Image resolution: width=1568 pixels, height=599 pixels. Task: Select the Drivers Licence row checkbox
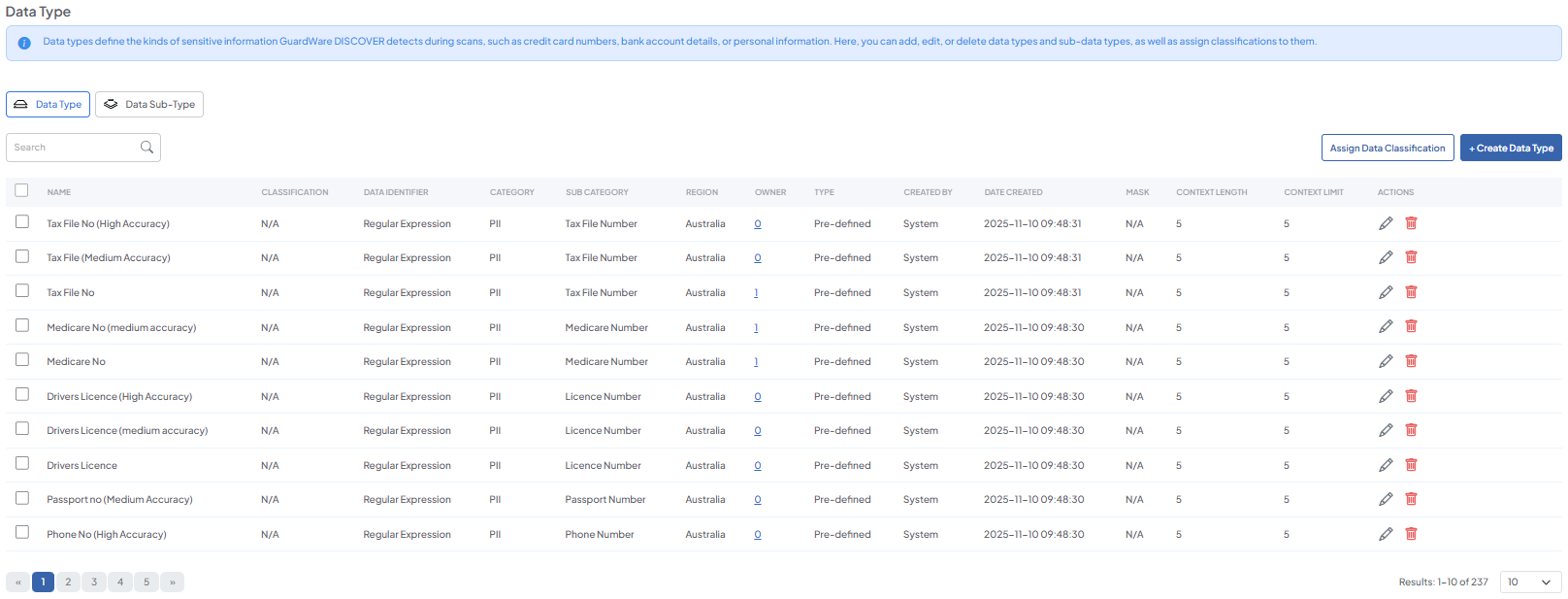[22, 464]
